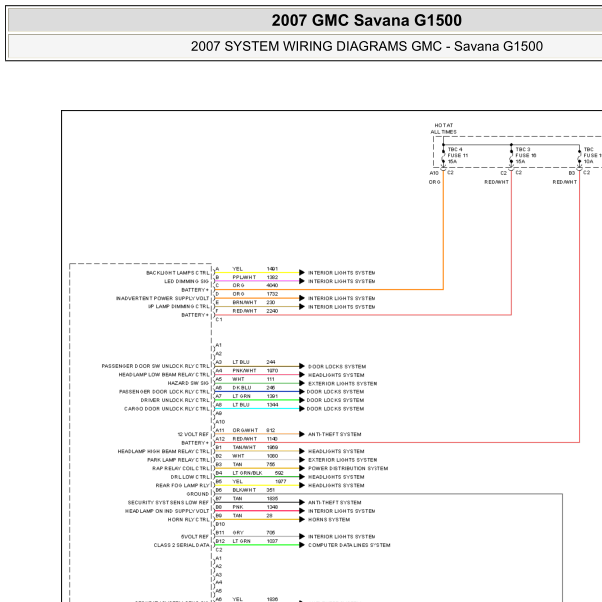Click 'DRL LOW CTRL' label

[x=190, y=477]
